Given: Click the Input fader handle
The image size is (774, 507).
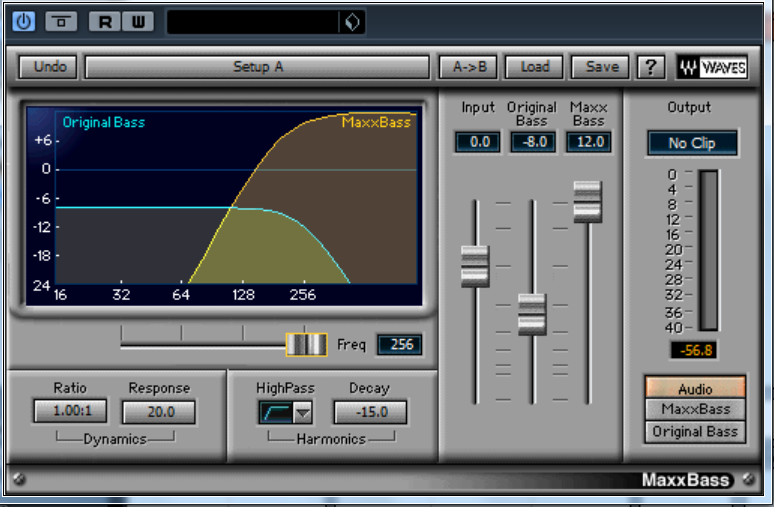Looking at the screenshot, I should coord(475,267).
